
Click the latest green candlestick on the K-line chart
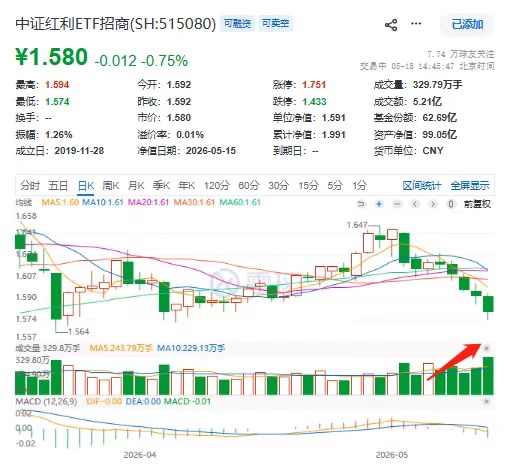pos(488,304)
